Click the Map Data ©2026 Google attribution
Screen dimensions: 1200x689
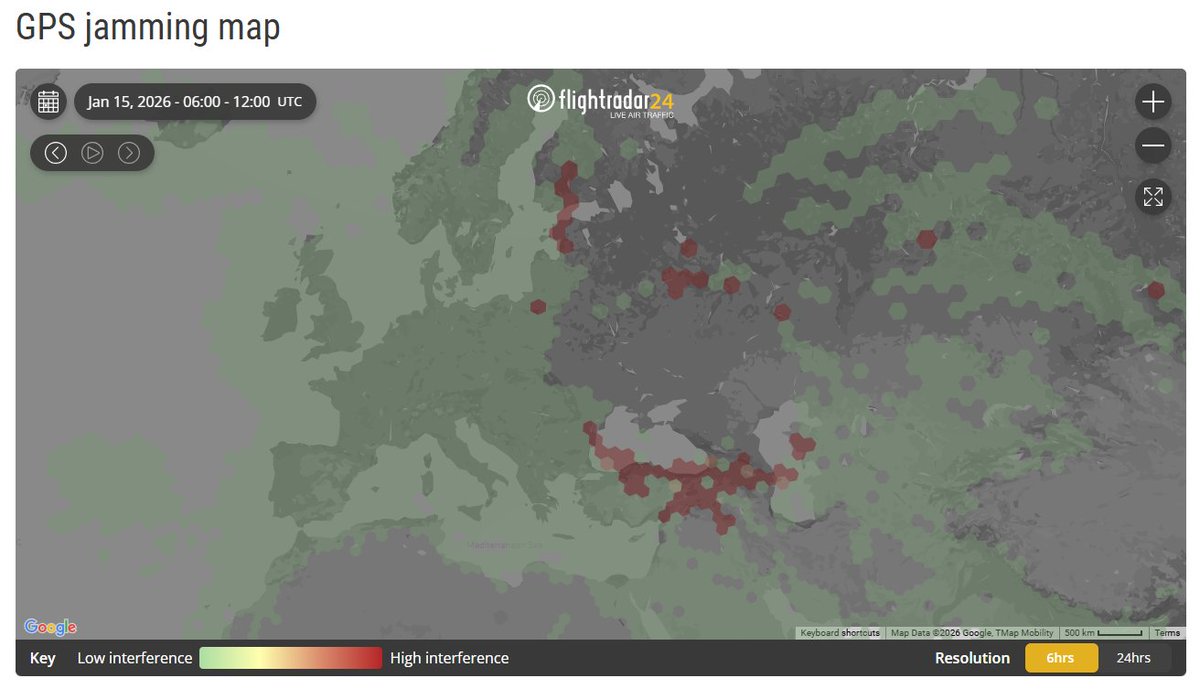[972, 633]
